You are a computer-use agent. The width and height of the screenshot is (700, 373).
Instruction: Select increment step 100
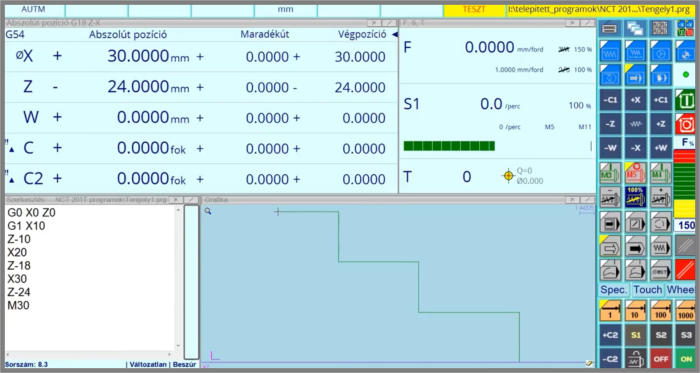click(x=661, y=311)
